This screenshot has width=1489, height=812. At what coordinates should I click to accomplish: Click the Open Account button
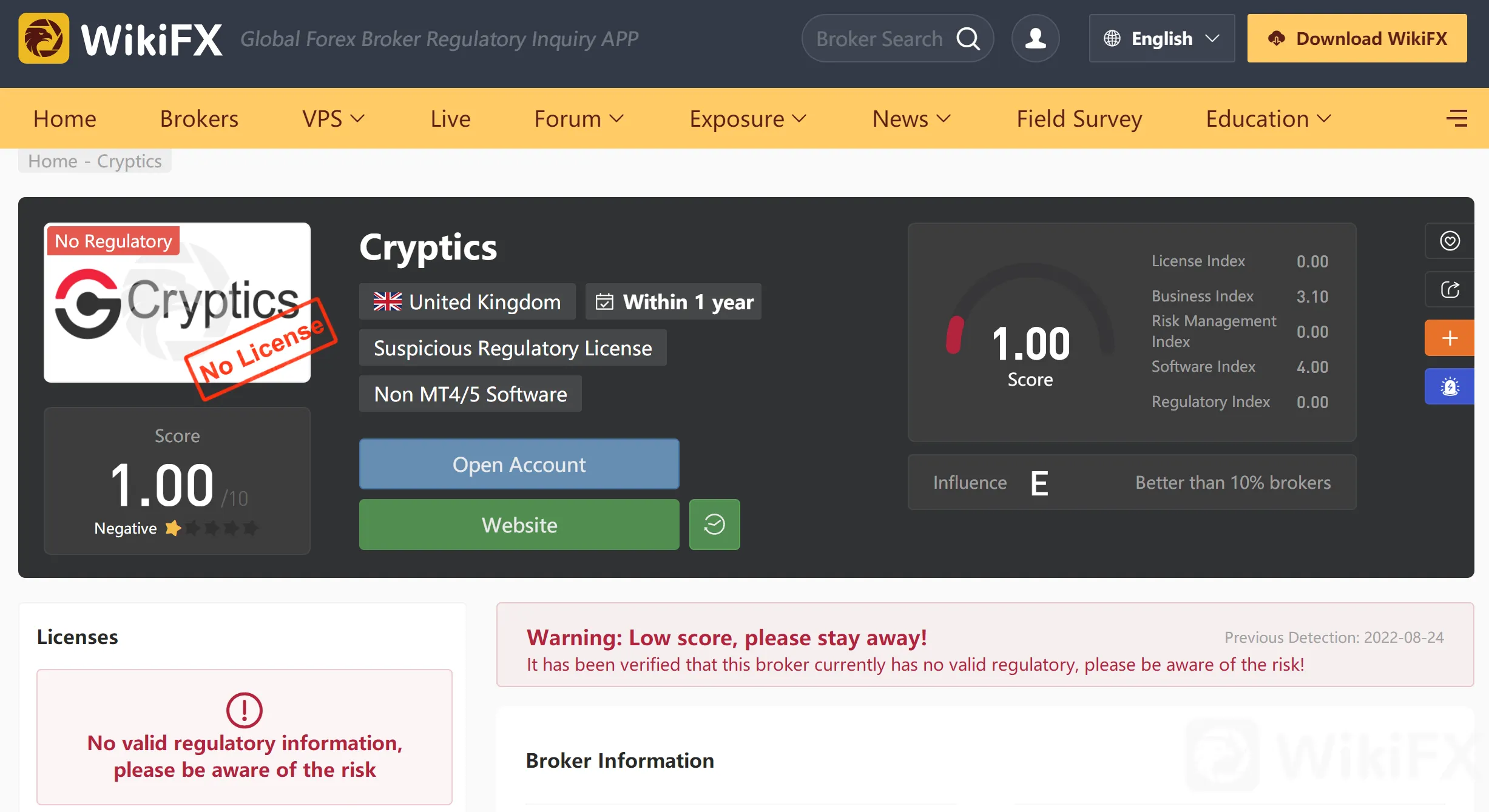519,464
